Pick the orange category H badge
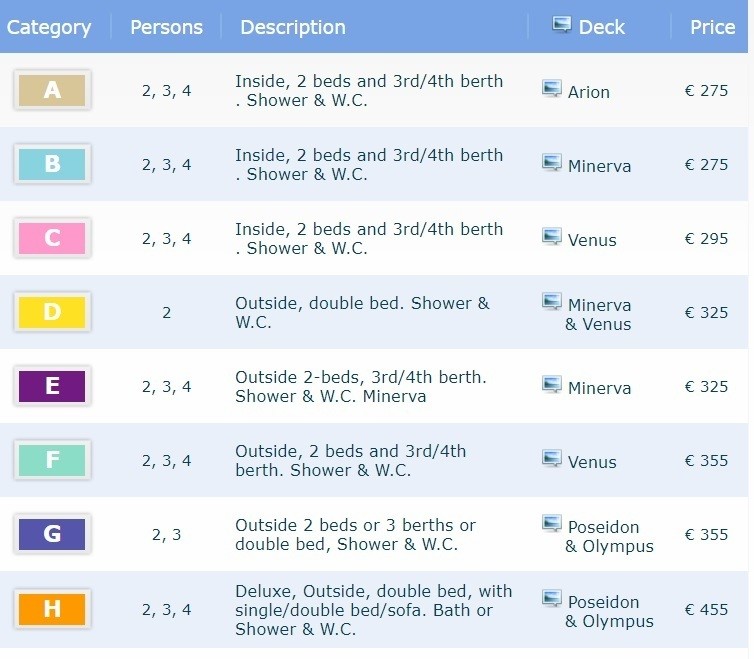Screen dimensions: 754x659 coord(52,609)
